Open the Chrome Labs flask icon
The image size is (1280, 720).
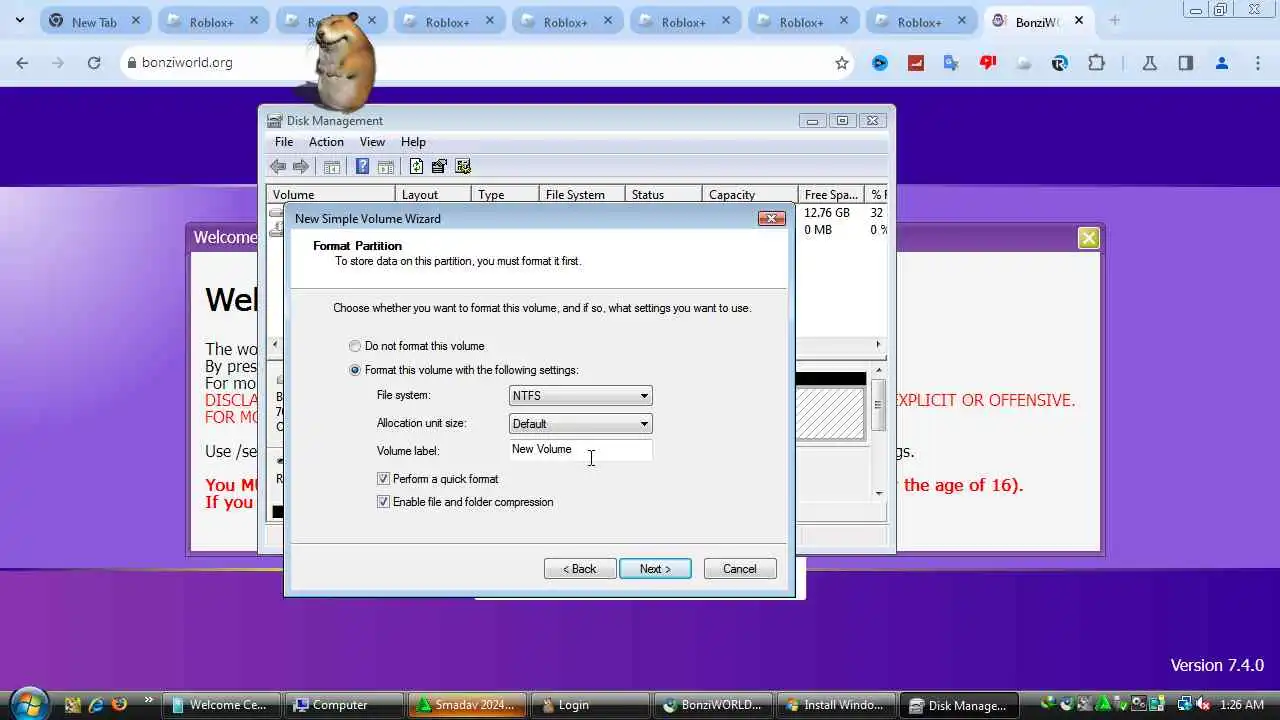[x=1149, y=63]
